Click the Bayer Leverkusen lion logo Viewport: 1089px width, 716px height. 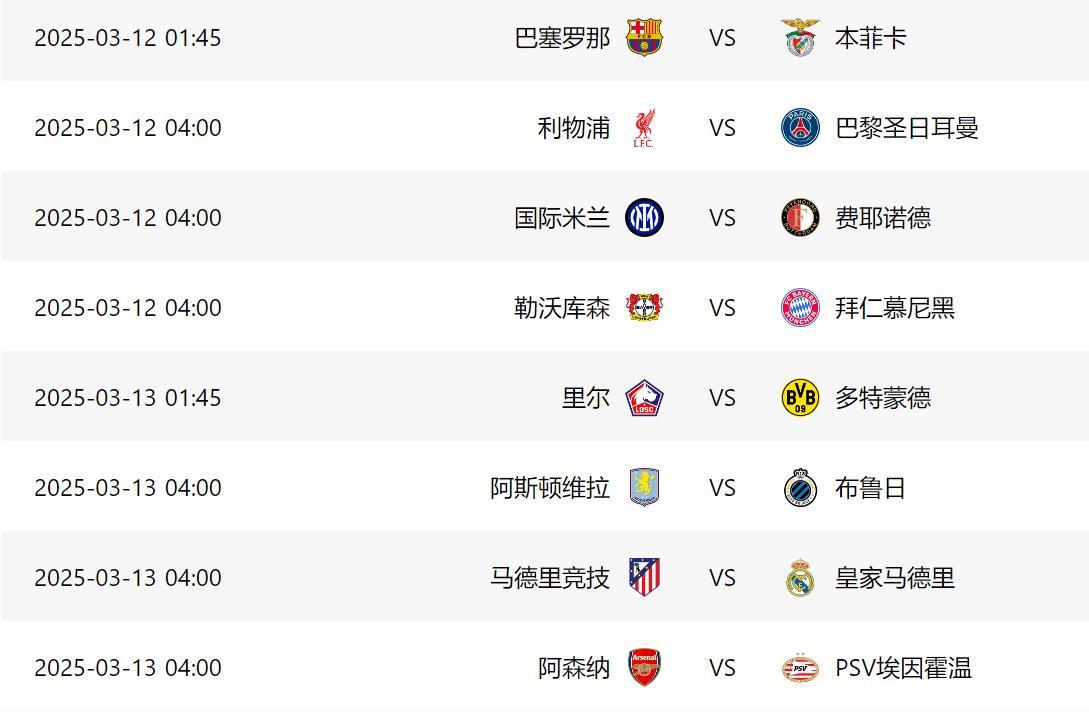tap(644, 308)
